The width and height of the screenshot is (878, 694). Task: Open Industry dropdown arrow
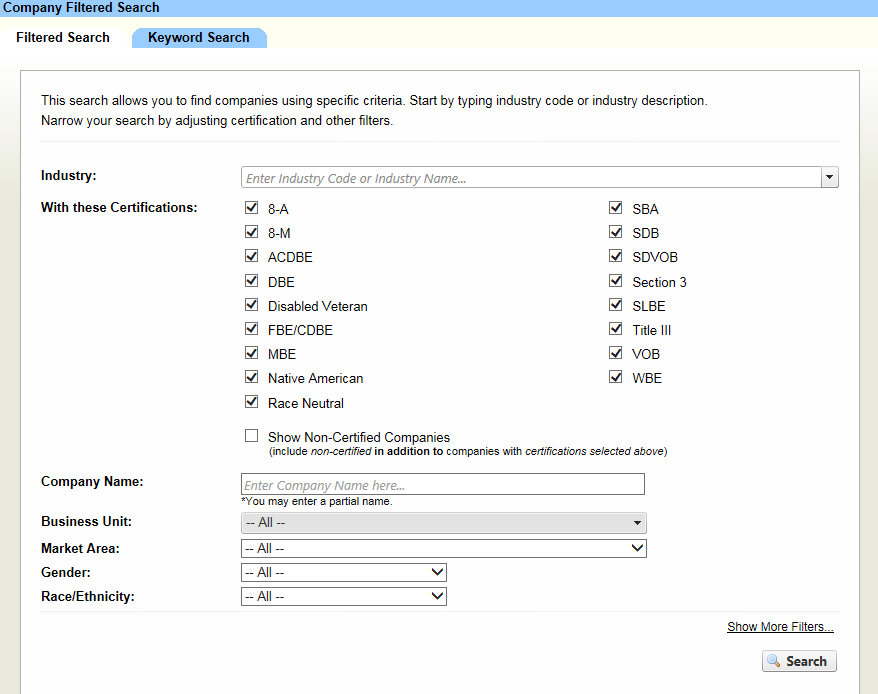click(x=829, y=178)
